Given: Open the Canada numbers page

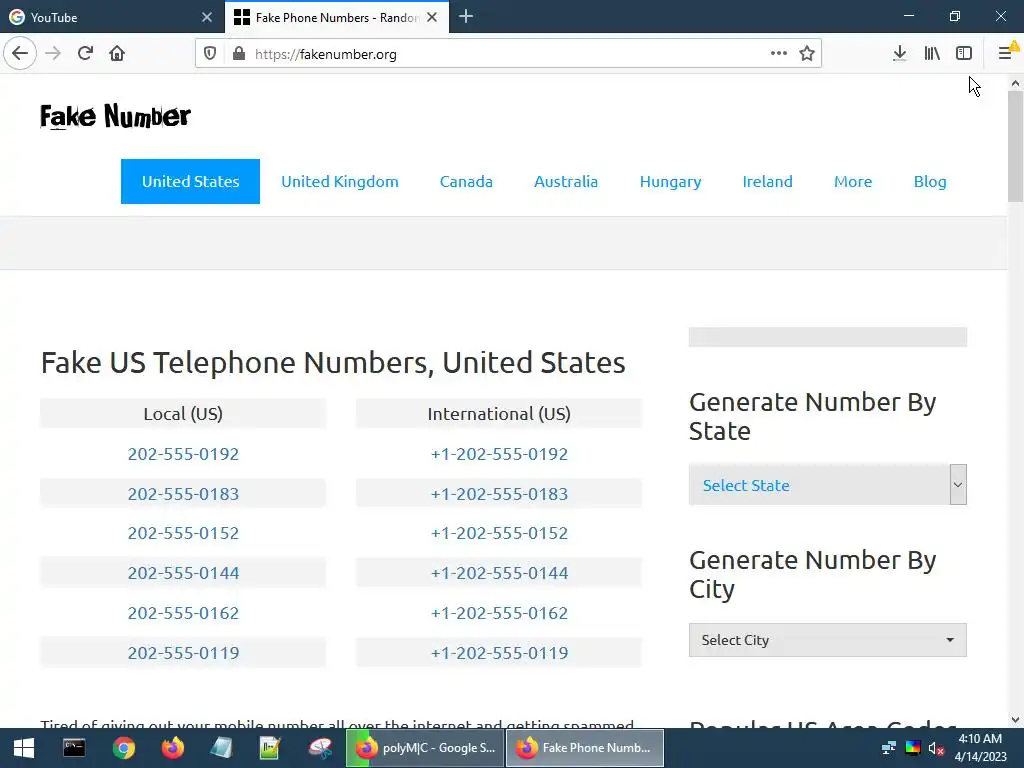Looking at the screenshot, I should 466,182.
